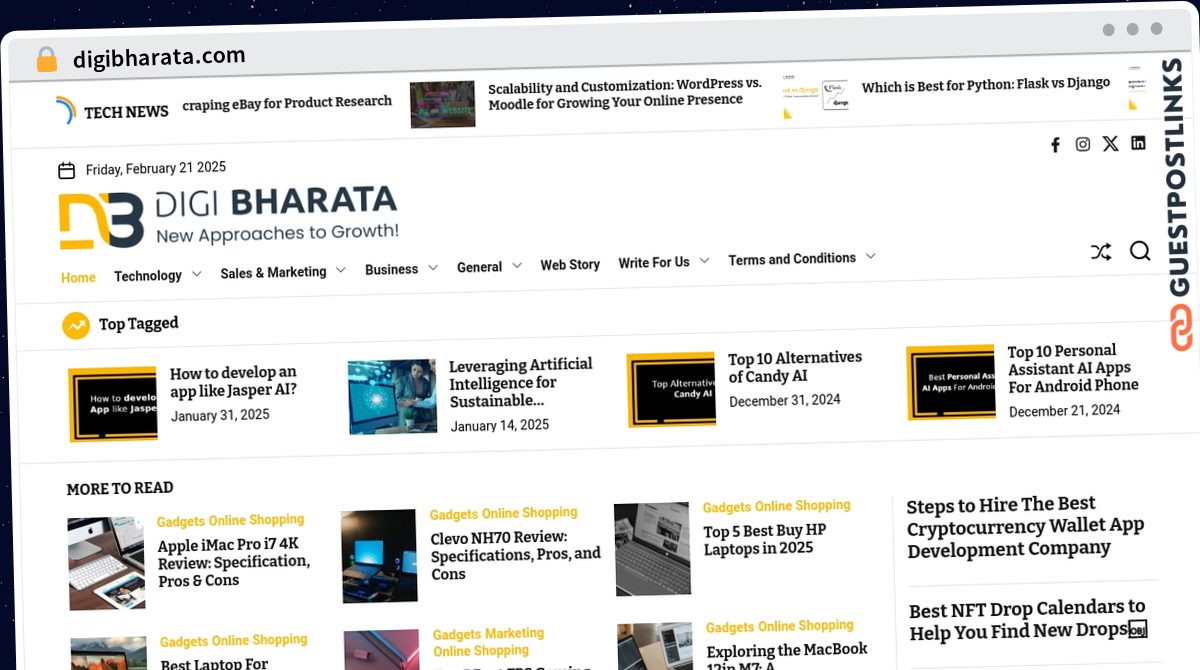Viewport: 1200px width, 670px height.
Task: Click Marketing tag above the gaming article
Action: pos(516,634)
